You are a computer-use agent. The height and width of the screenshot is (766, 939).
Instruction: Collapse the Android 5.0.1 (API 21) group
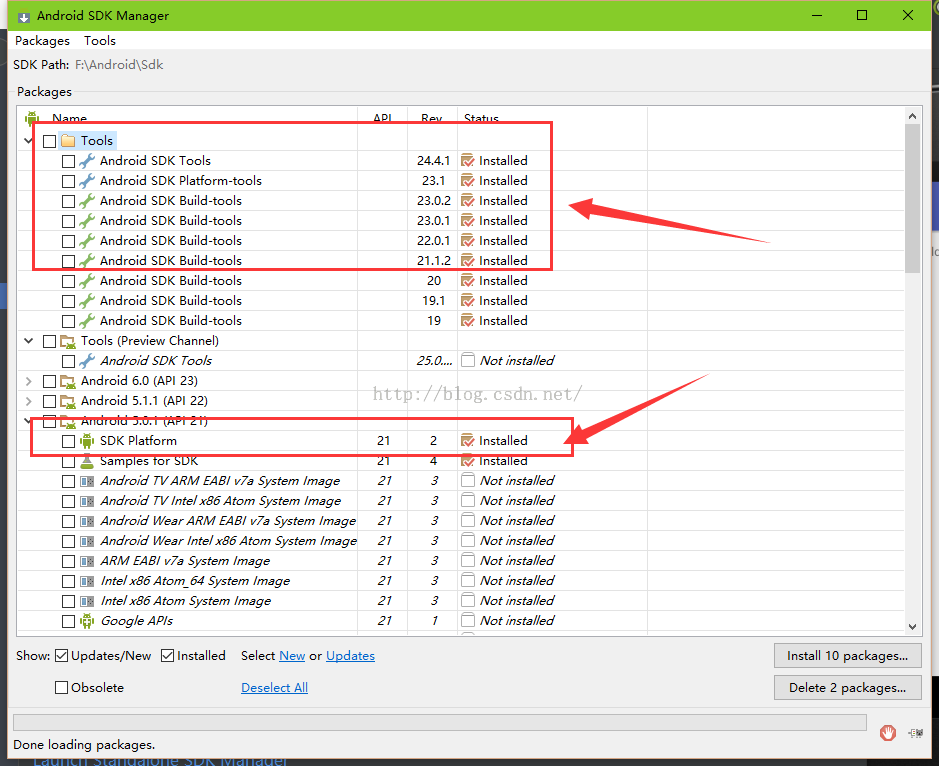point(28,420)
